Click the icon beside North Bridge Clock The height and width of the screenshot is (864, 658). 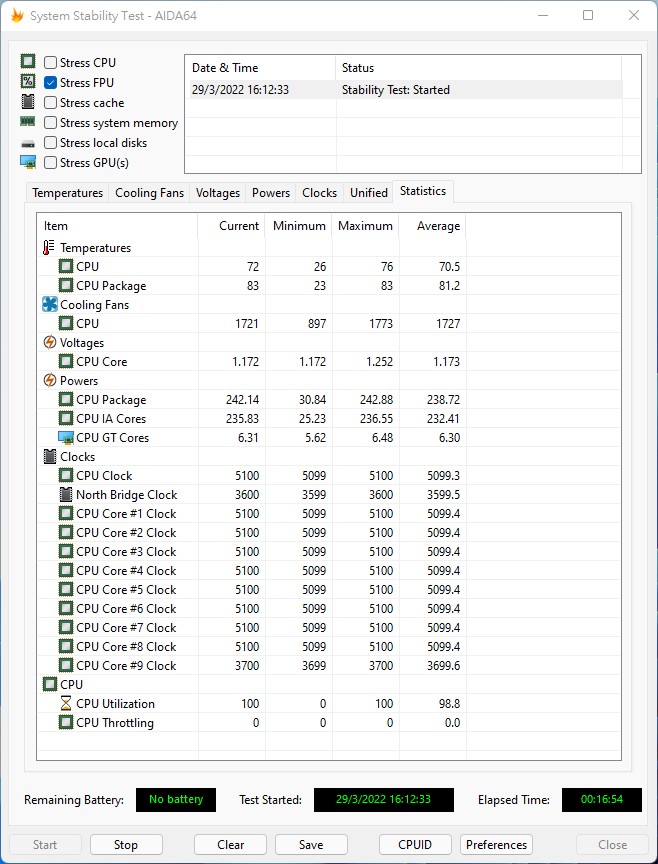(66, 494)
